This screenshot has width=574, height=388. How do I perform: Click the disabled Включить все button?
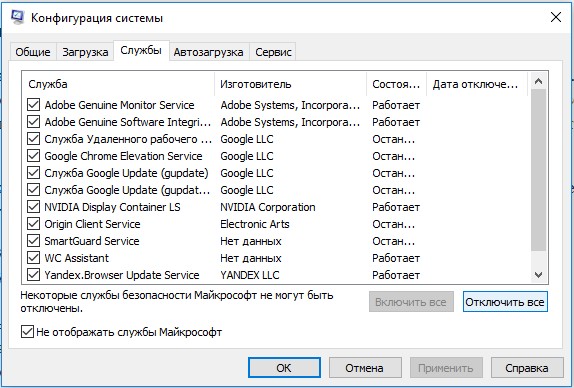[x=411, y=302]
